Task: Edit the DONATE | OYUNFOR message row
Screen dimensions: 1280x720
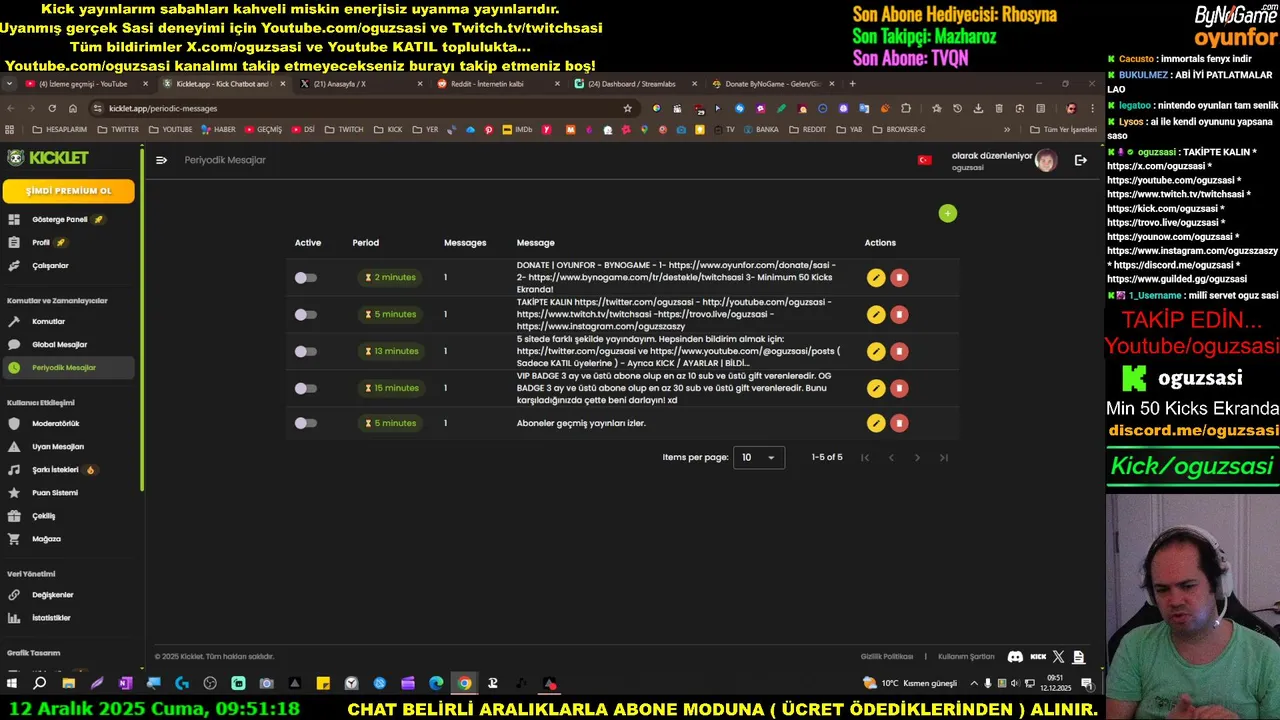Action: (876, 278)
